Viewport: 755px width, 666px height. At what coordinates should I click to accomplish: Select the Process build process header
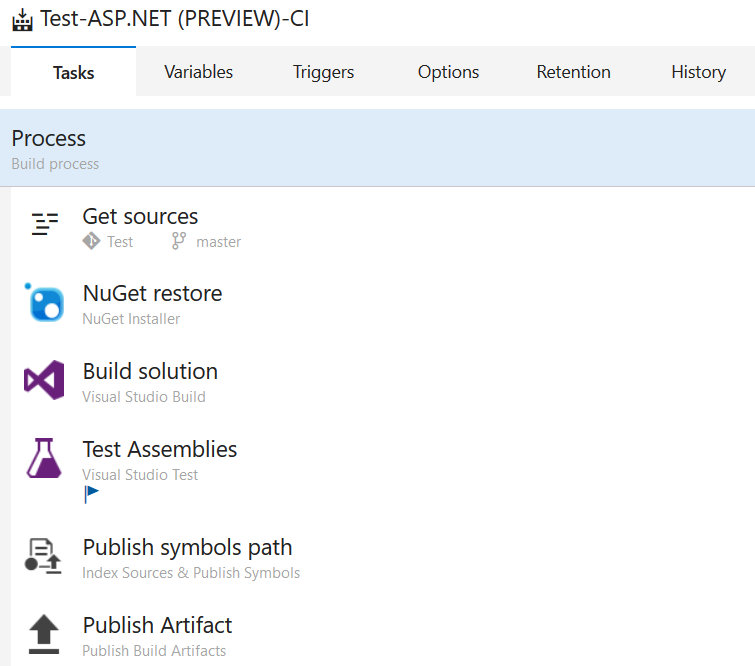pyautogui.click(x=378, y=148)
